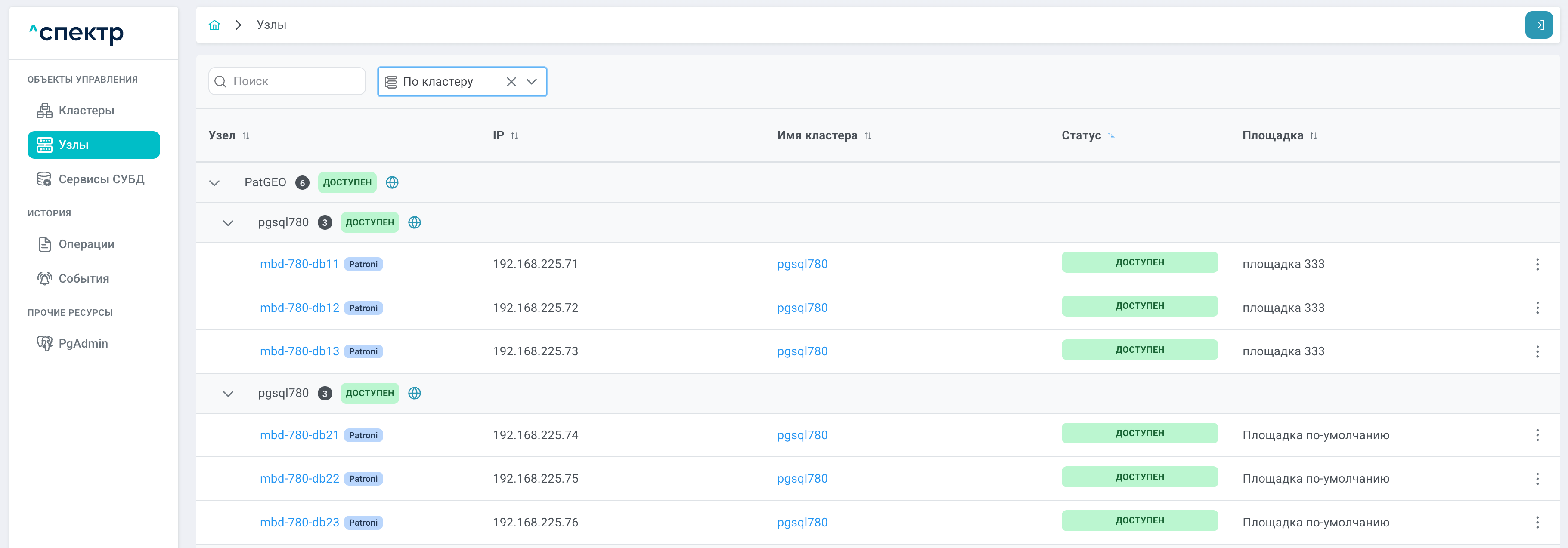Click the home icon in breadcrumb
The image size is (1568, 548).
tap(214, 25)
